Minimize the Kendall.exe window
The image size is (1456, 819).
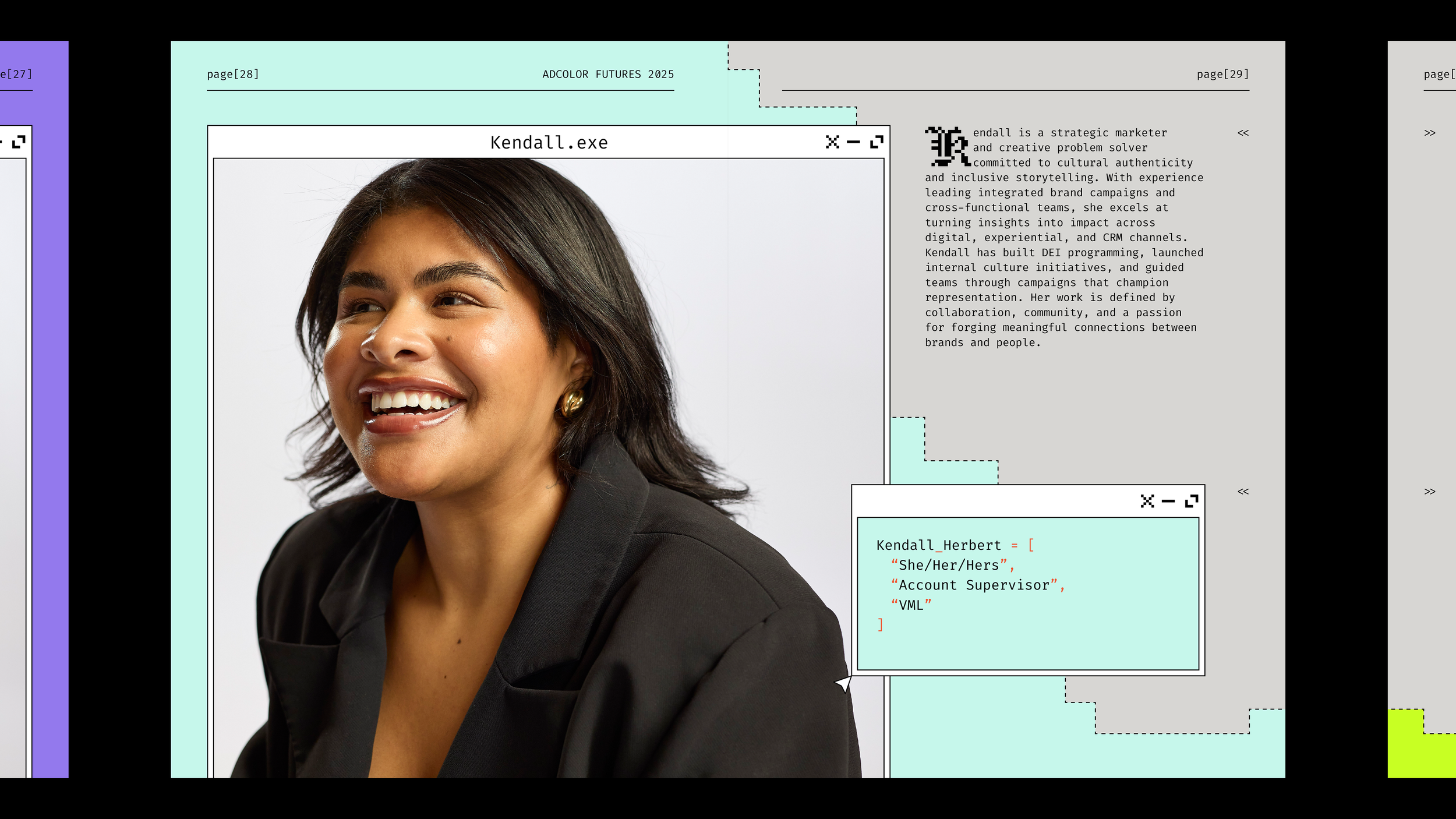pos(853,142)
